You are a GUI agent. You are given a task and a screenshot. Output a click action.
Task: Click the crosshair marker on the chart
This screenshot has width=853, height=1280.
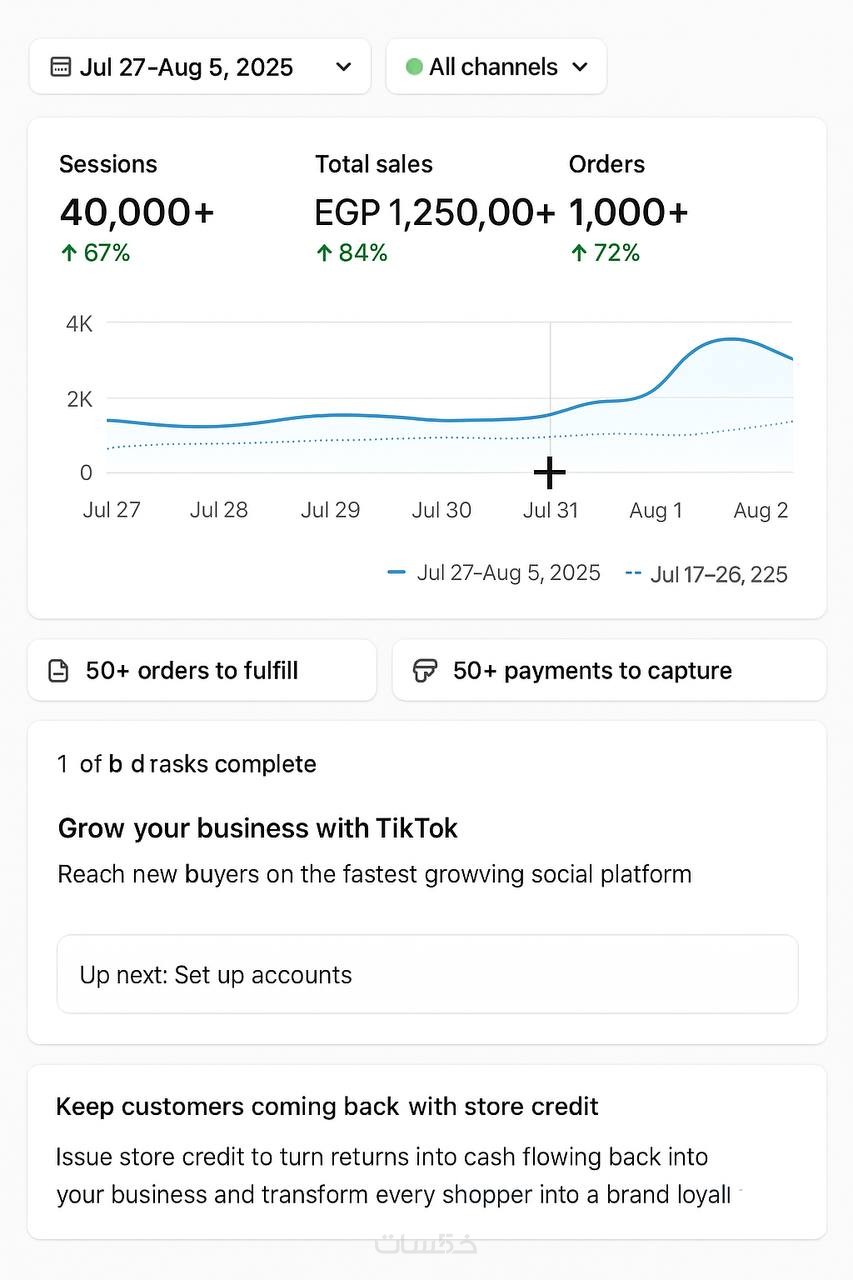pyautogui.click(x=550, y=472)
